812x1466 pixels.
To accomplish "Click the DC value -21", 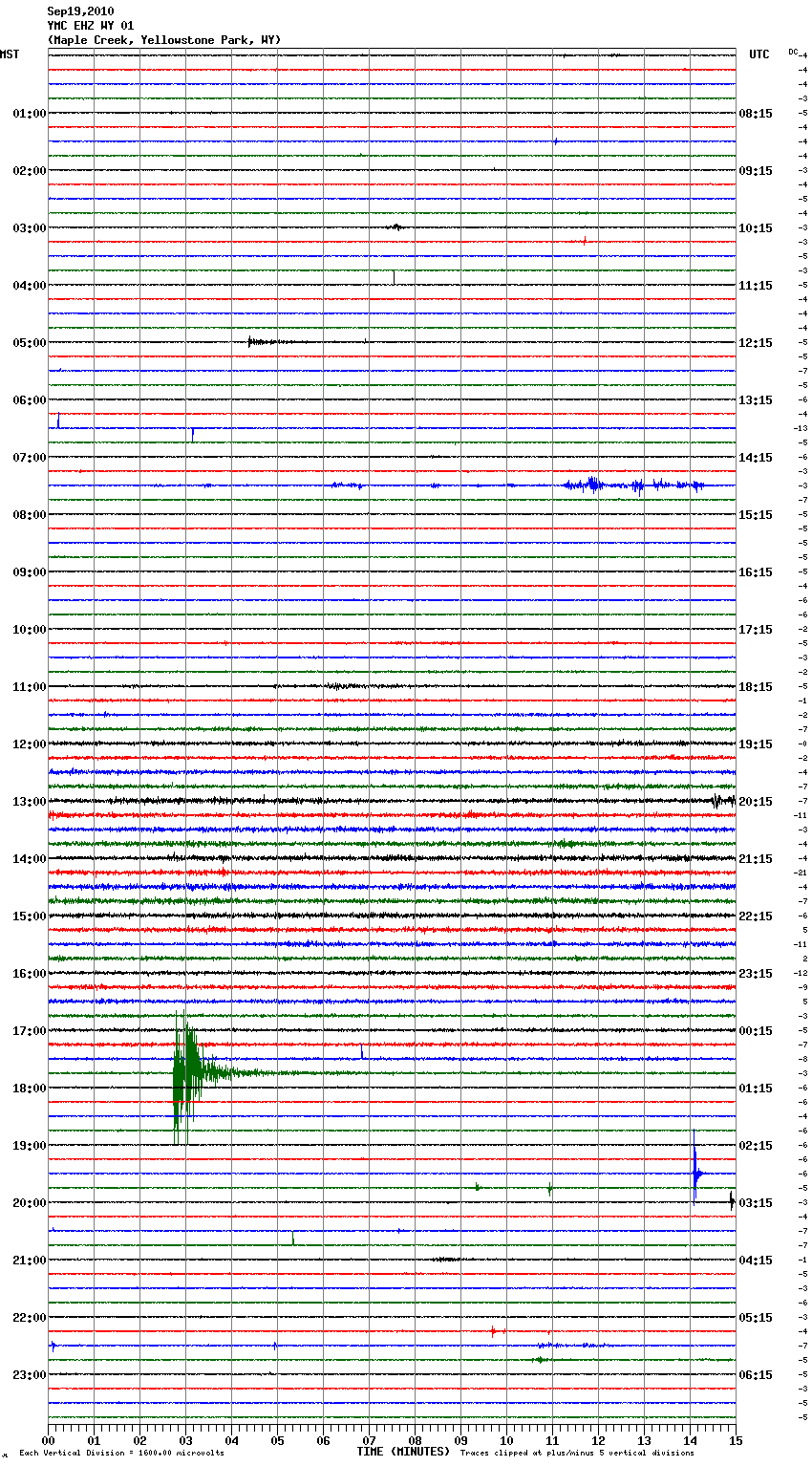I will 801,873.
